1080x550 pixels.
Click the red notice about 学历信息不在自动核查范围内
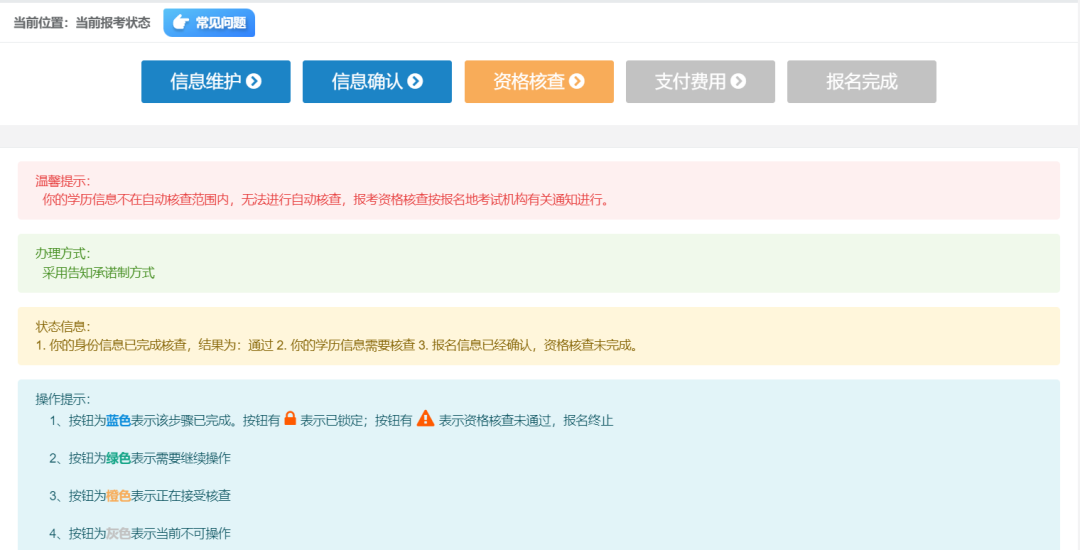pos(326,200)
